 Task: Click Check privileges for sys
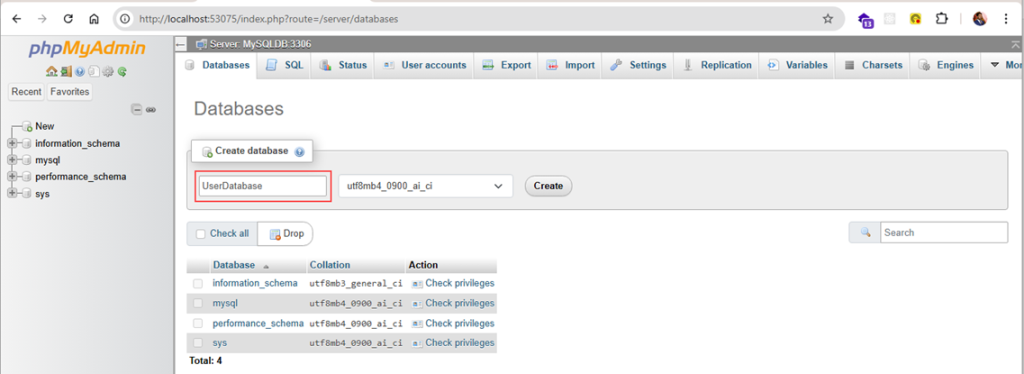(x=453, y=343)
